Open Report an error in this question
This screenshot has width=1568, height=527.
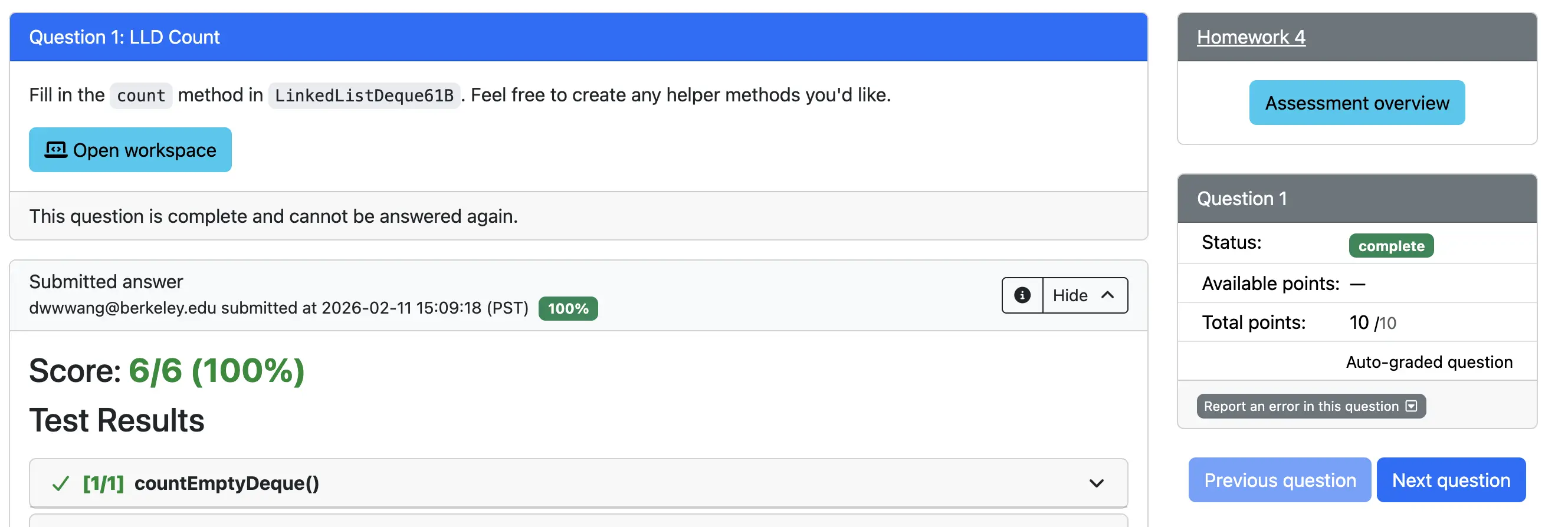coord(1310,407)
